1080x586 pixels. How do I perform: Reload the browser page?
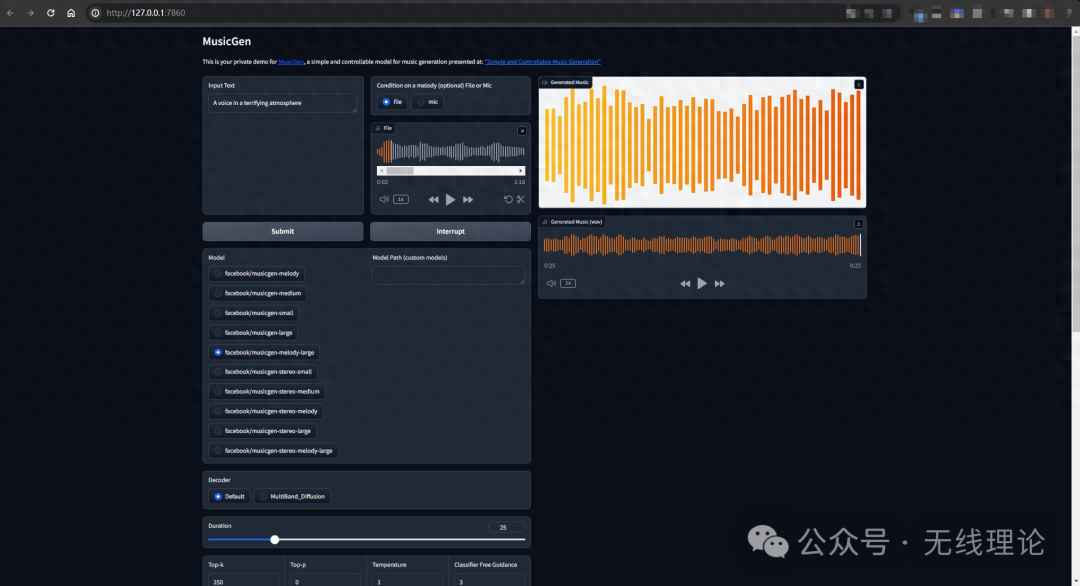pos(50,13)
